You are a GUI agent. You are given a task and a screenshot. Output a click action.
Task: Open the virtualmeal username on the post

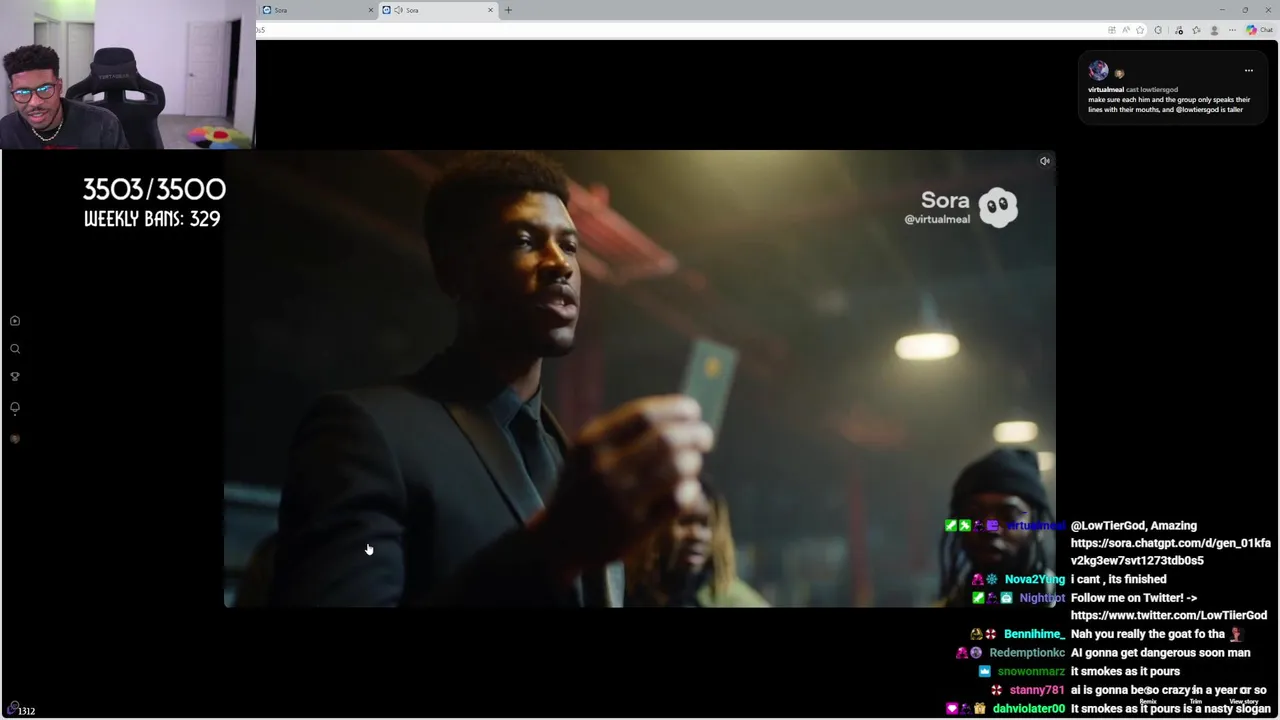click(1106, 90)
